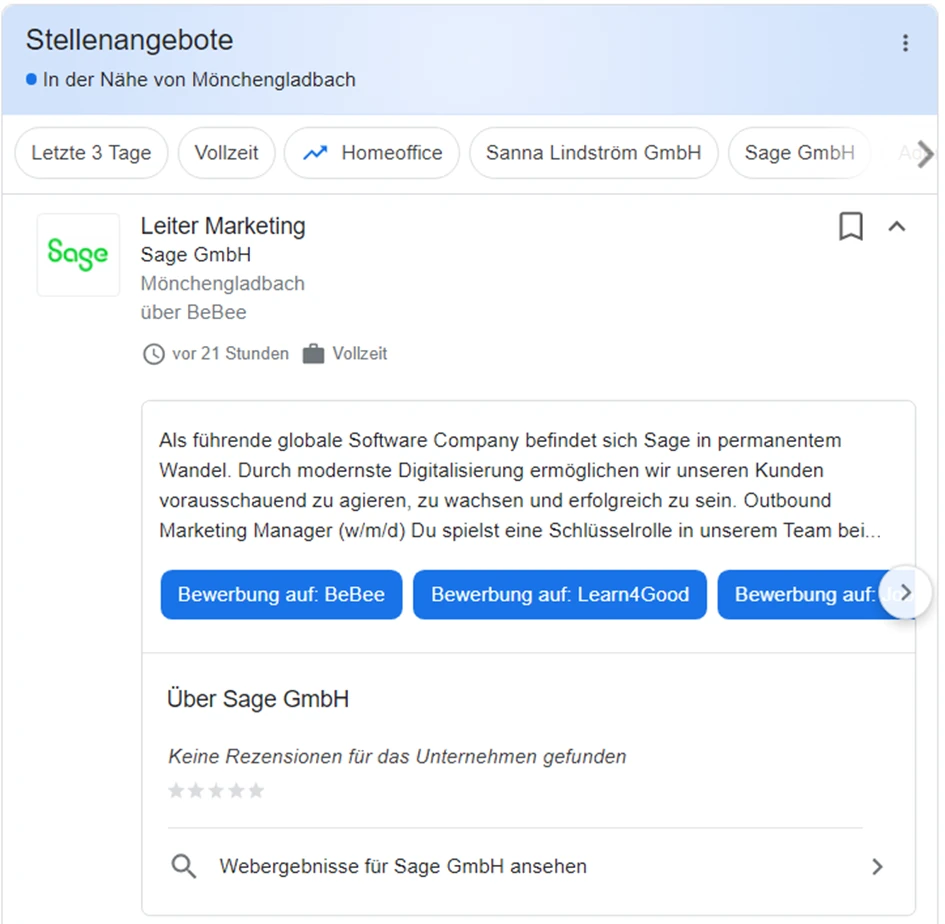
Task: Toggle the Homeoffice filter chip
Action: coord(372,153)
